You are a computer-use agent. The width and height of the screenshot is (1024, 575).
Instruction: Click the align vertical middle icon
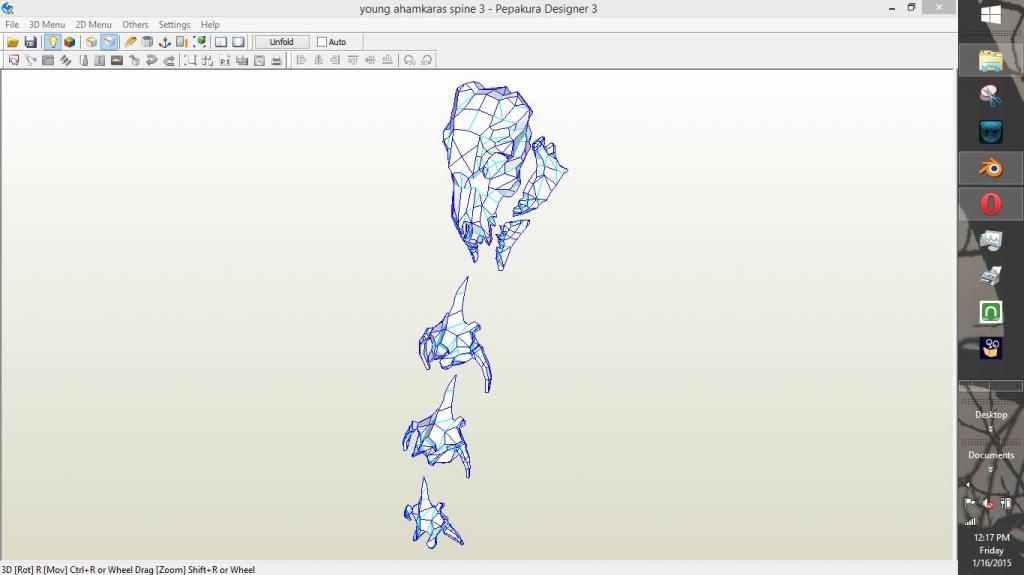tap(370, 60)
